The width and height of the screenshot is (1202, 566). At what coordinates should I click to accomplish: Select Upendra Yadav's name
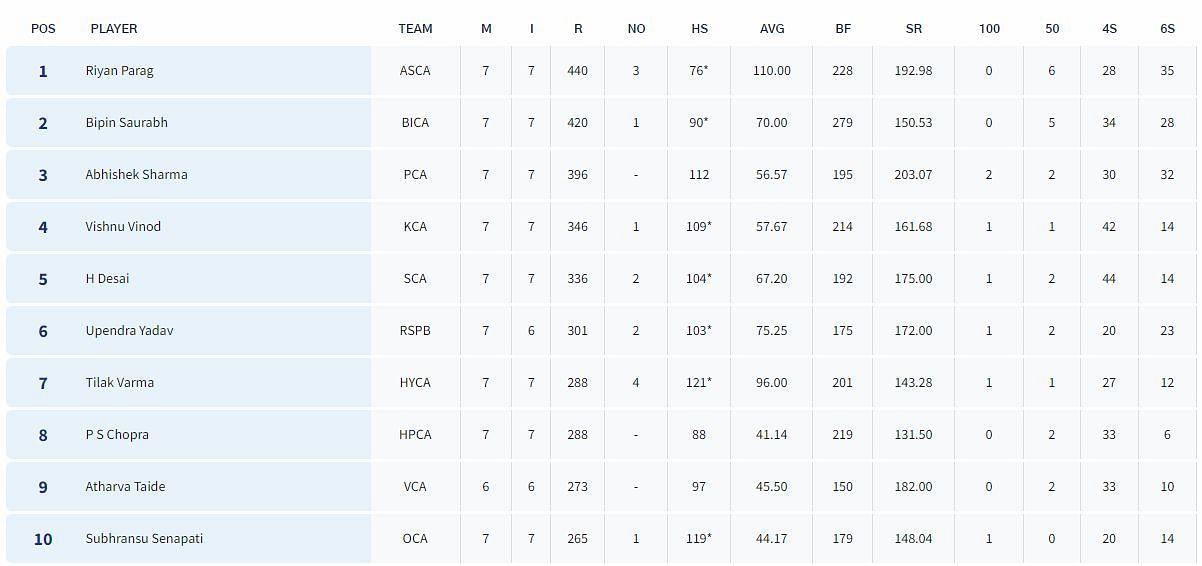[x=129, y=331]
